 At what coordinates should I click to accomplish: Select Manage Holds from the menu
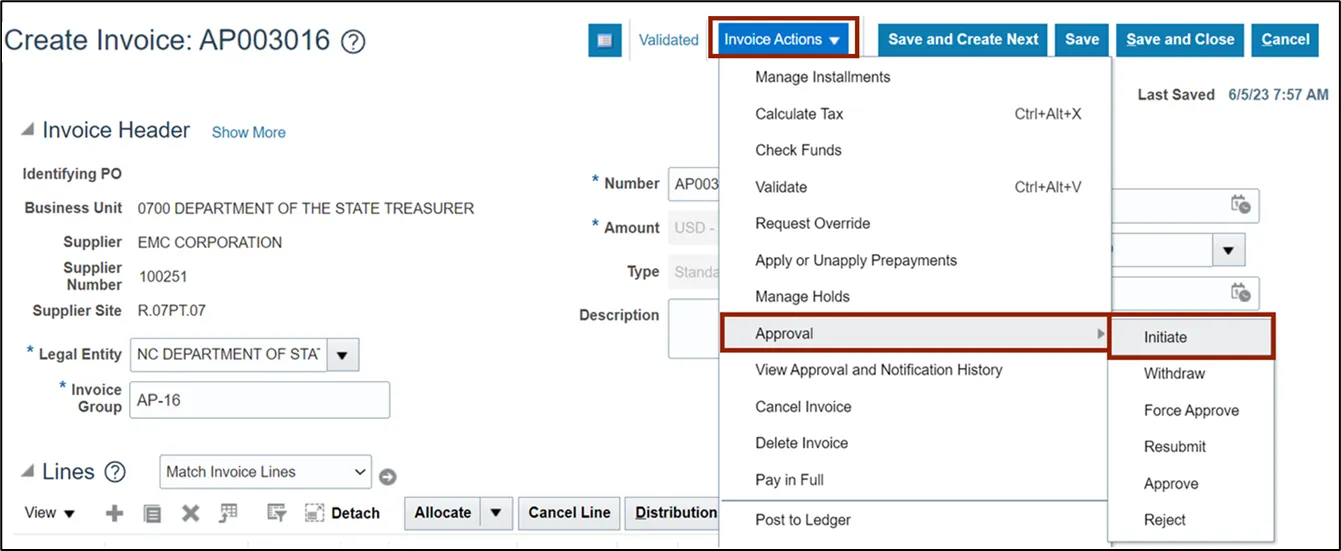(802, 296)
